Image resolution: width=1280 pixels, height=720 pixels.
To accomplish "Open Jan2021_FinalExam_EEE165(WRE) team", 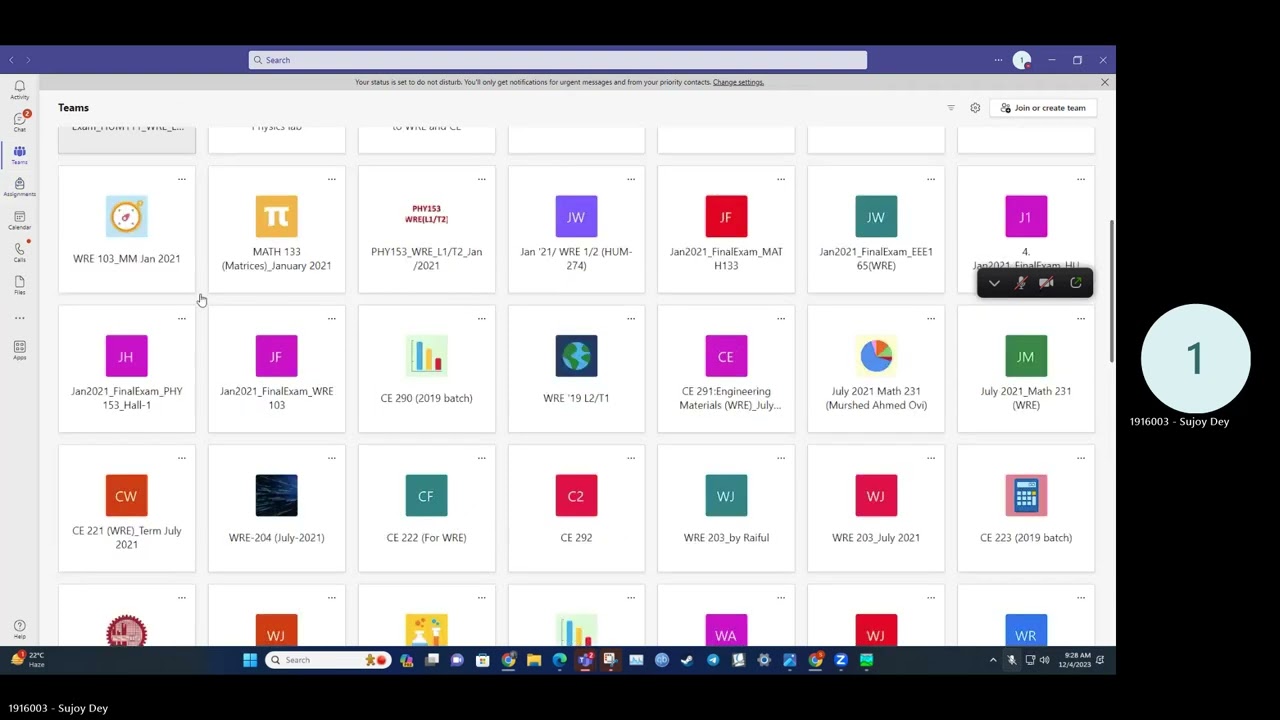I will [876, 231].
